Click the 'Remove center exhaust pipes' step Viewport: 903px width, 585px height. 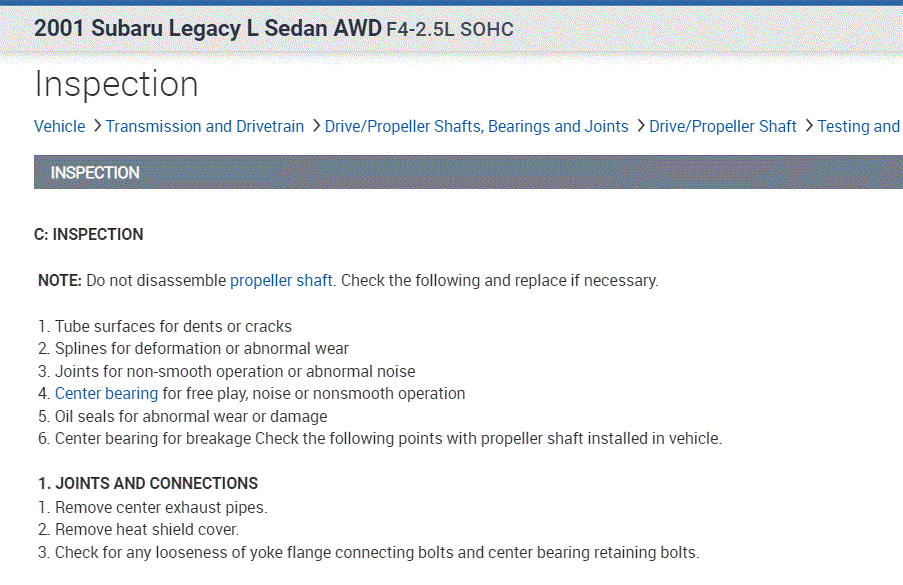160,507
